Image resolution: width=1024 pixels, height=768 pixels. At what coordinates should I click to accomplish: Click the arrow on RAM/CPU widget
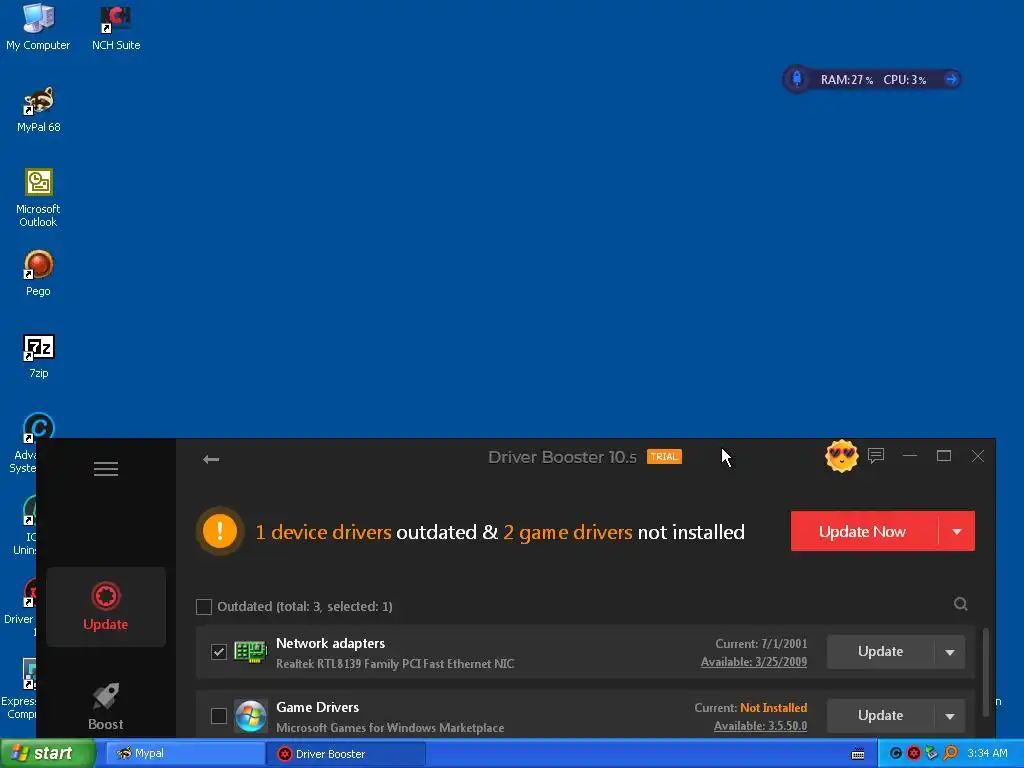coord(952,80)
